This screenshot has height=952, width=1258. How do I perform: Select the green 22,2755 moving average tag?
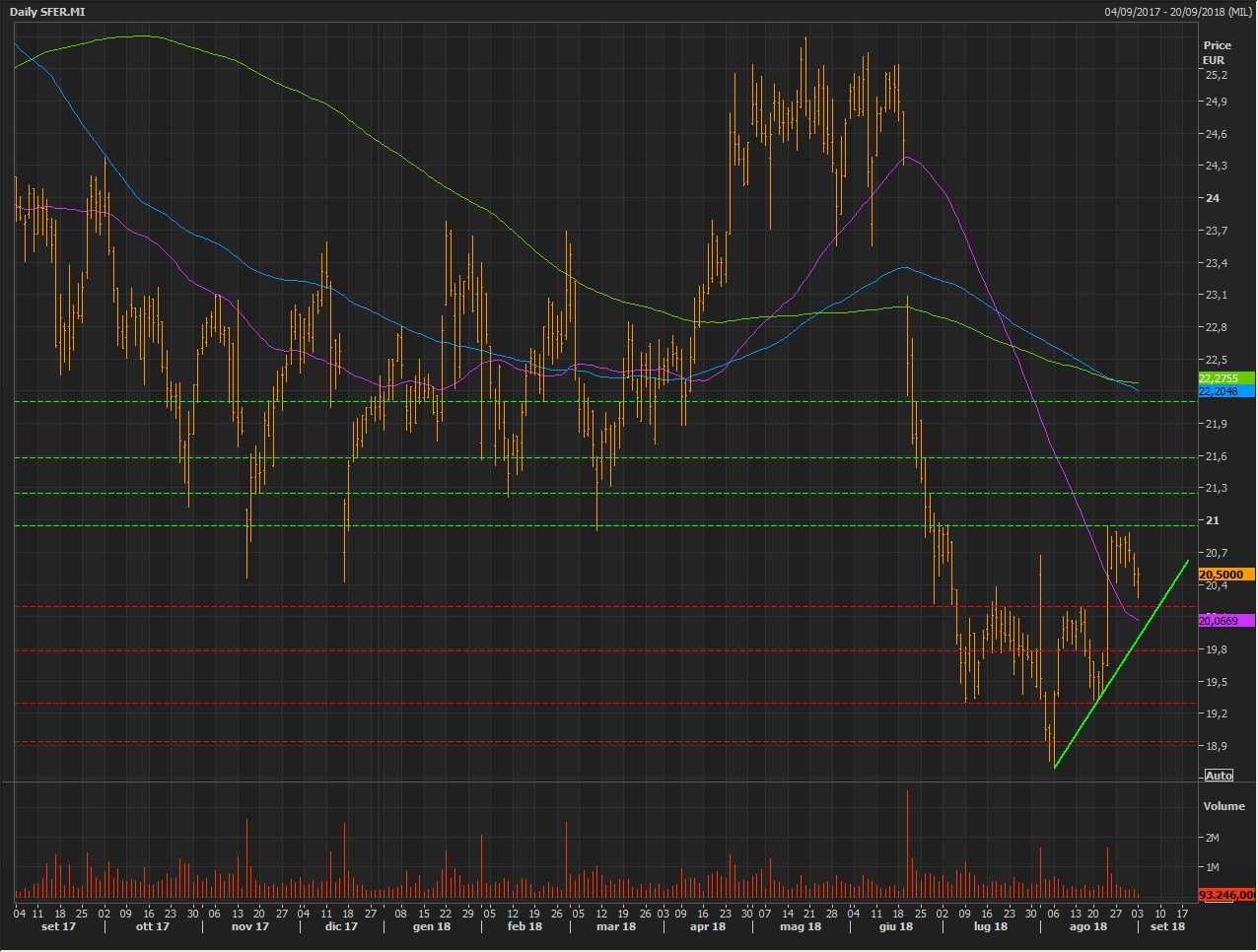pyautogui.click(x=1225, y=378)
